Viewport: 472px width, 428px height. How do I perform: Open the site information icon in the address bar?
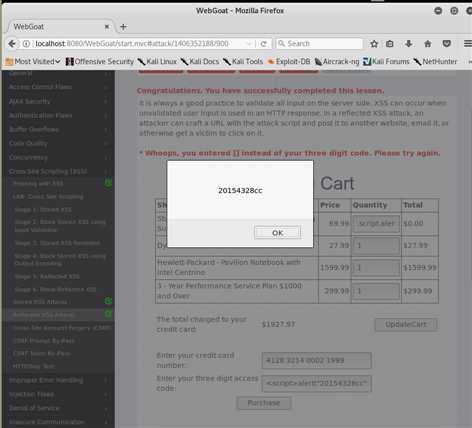coord(26,44)
